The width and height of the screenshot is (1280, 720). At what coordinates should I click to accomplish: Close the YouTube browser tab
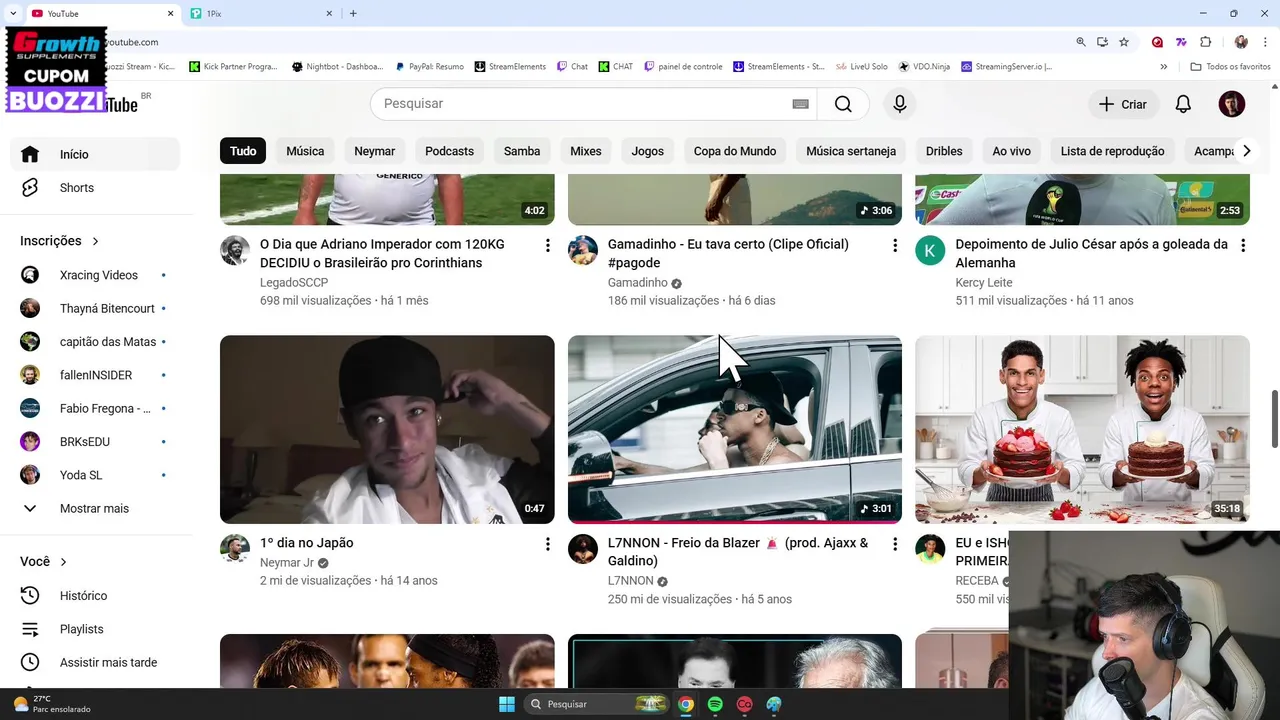point(170,13)
